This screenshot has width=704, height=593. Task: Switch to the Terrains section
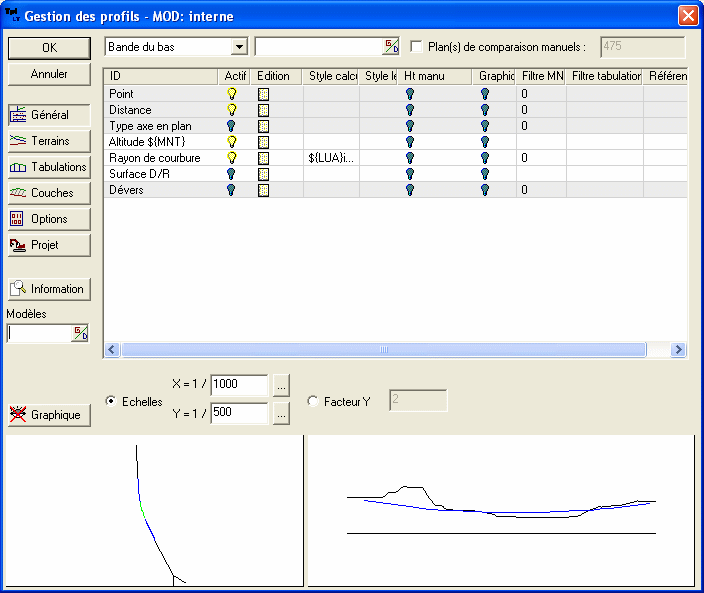tap(49, 141)
